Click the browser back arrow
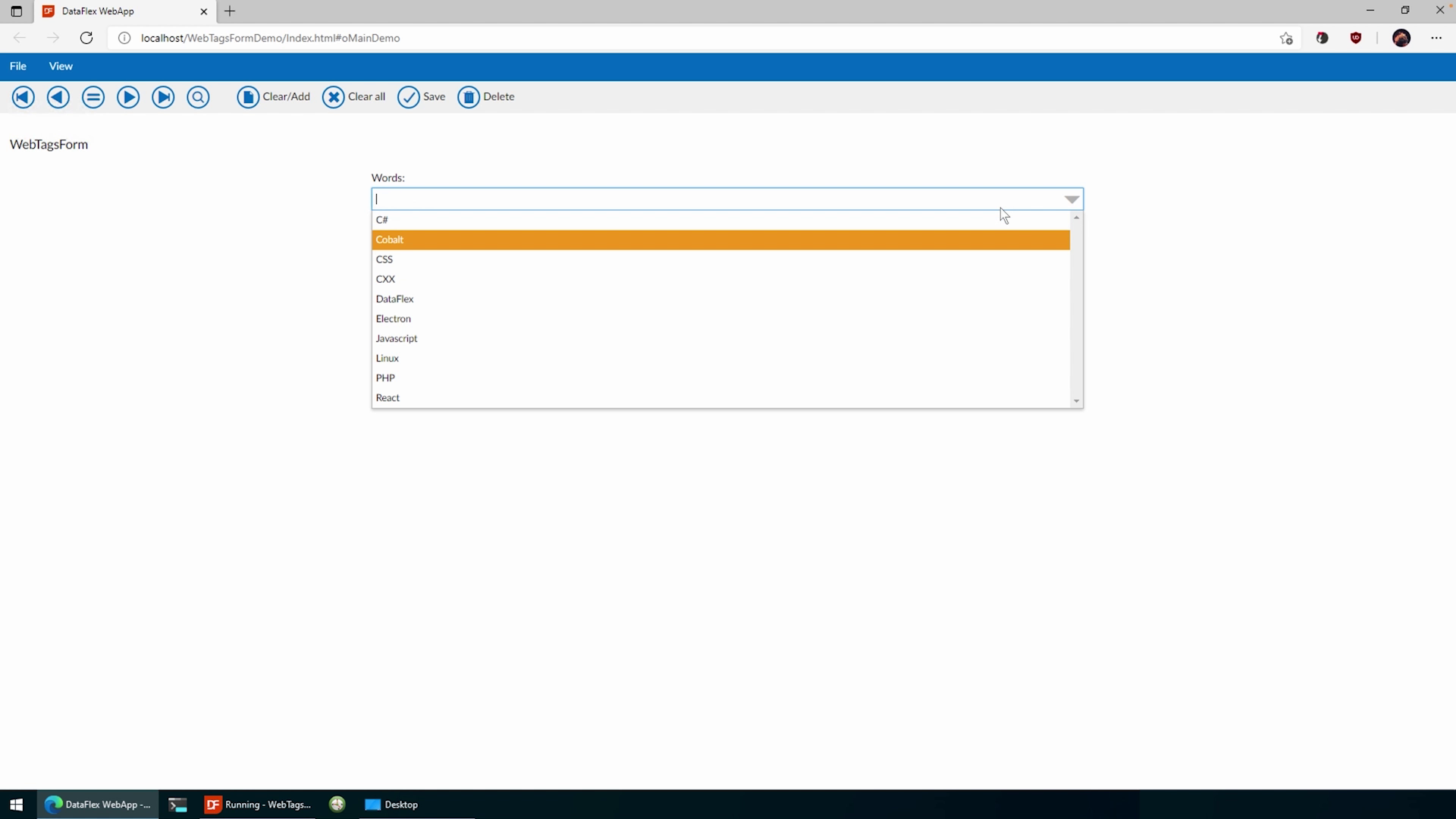 click(x=20, y=38)
